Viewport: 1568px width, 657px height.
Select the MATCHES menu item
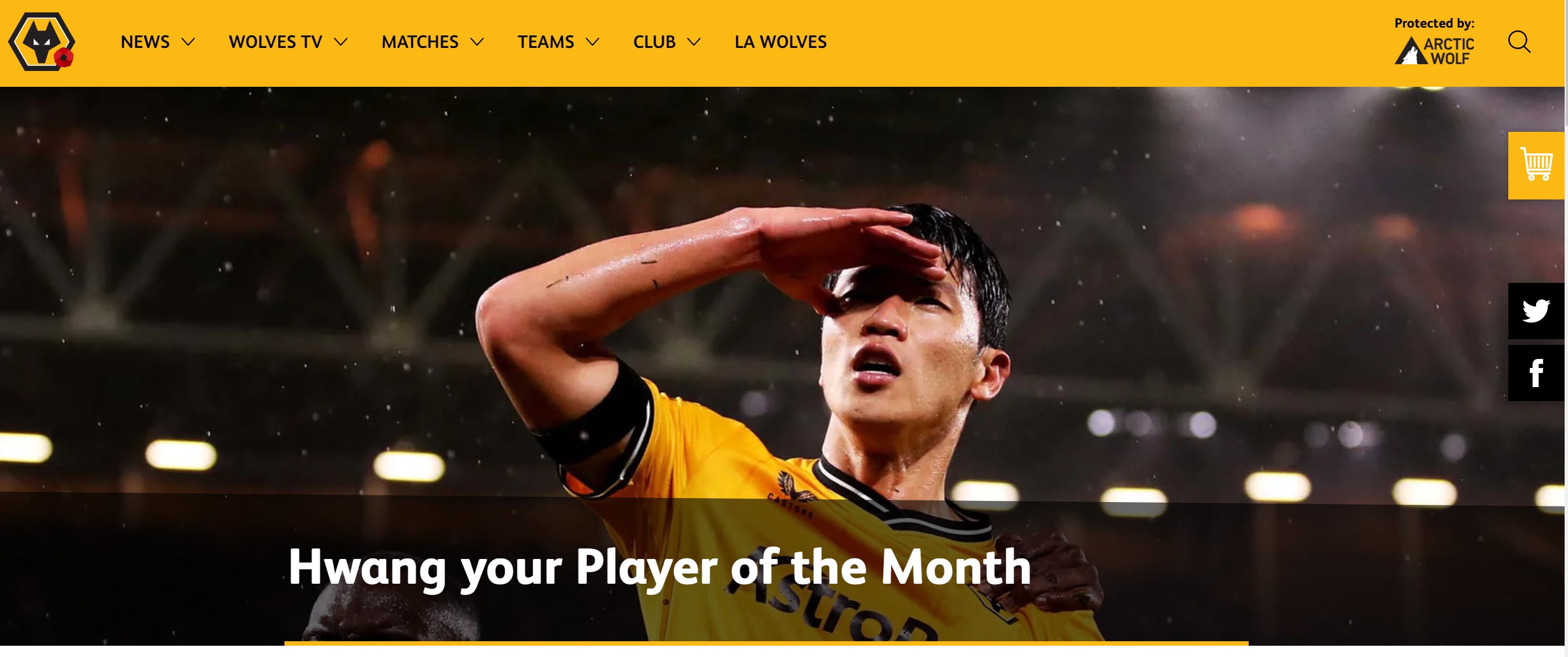pos(420,42)
